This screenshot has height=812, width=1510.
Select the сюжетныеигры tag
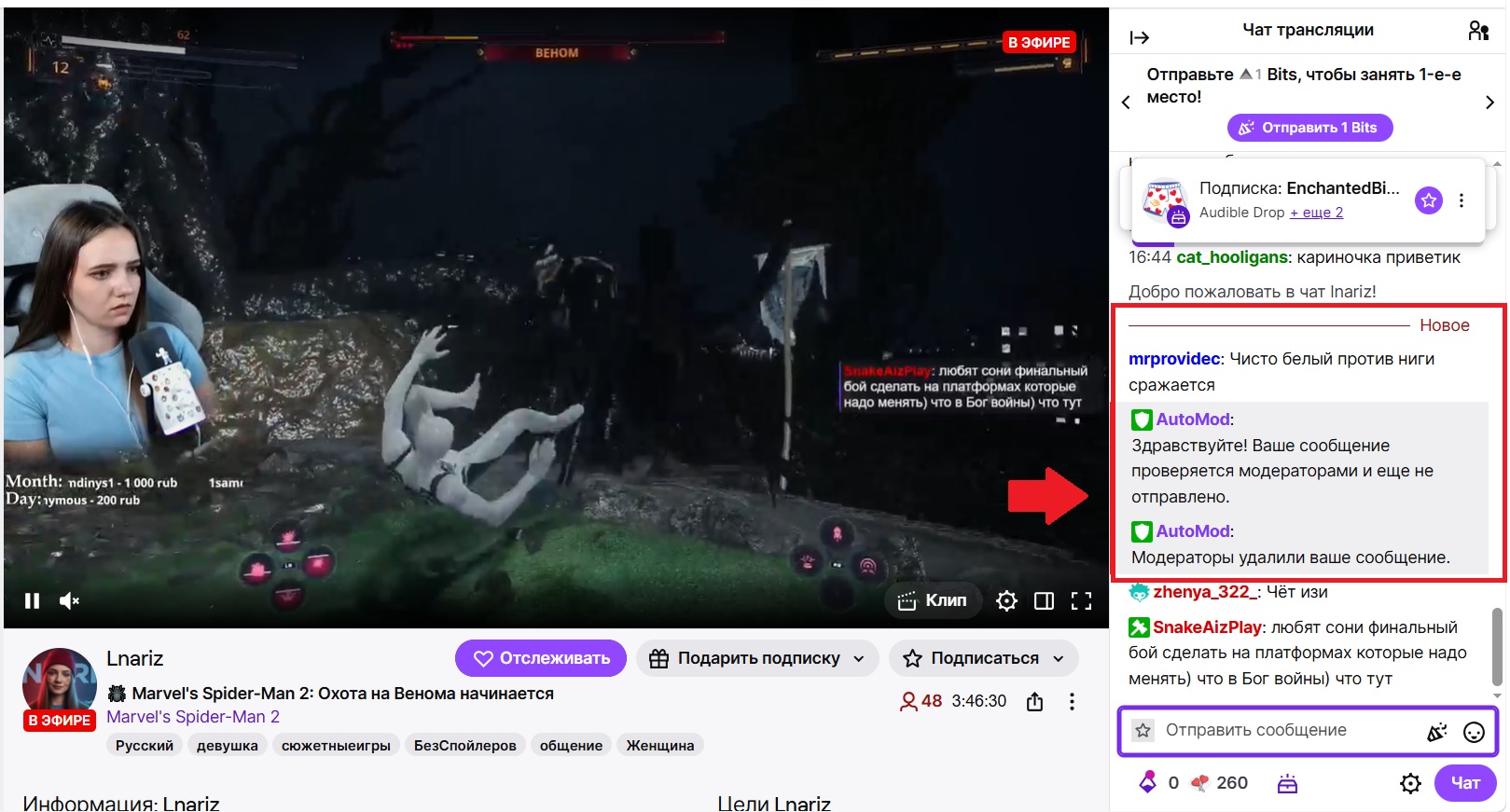(x=336, y=745)
